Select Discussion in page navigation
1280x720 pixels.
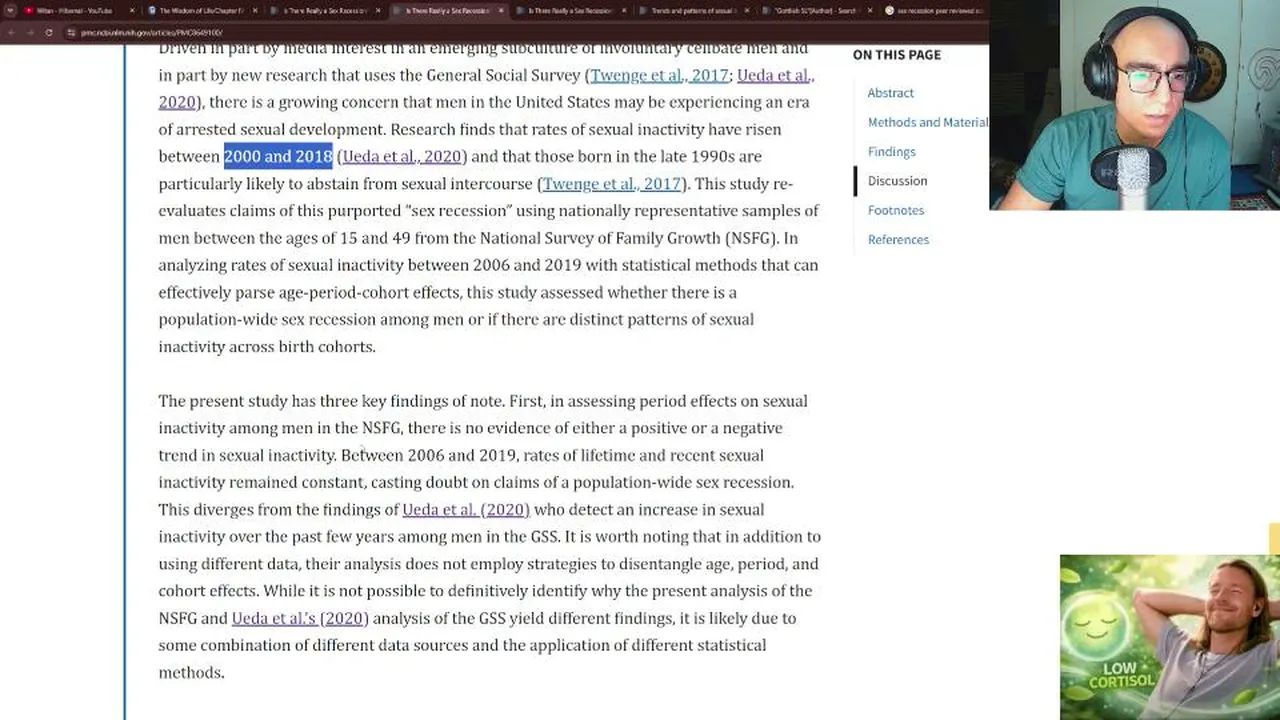click(897, 181)
